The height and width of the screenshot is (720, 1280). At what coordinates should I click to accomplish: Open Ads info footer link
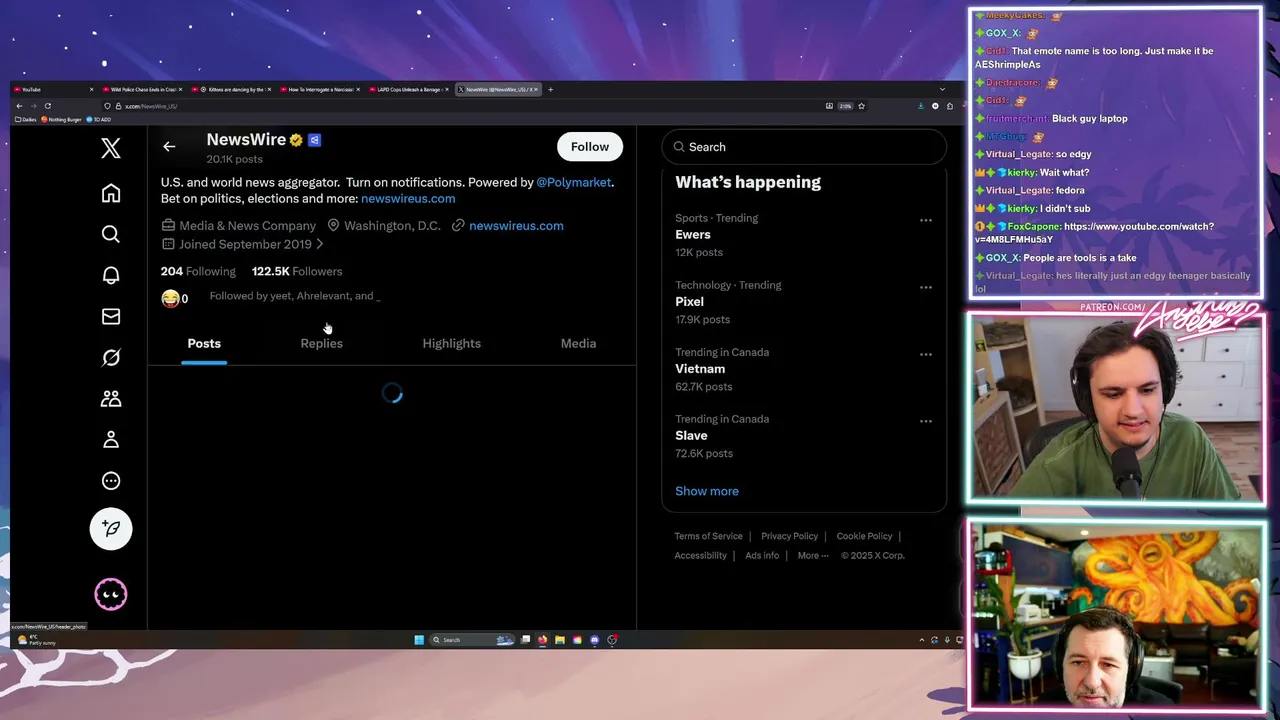click(x=762, y=555)
